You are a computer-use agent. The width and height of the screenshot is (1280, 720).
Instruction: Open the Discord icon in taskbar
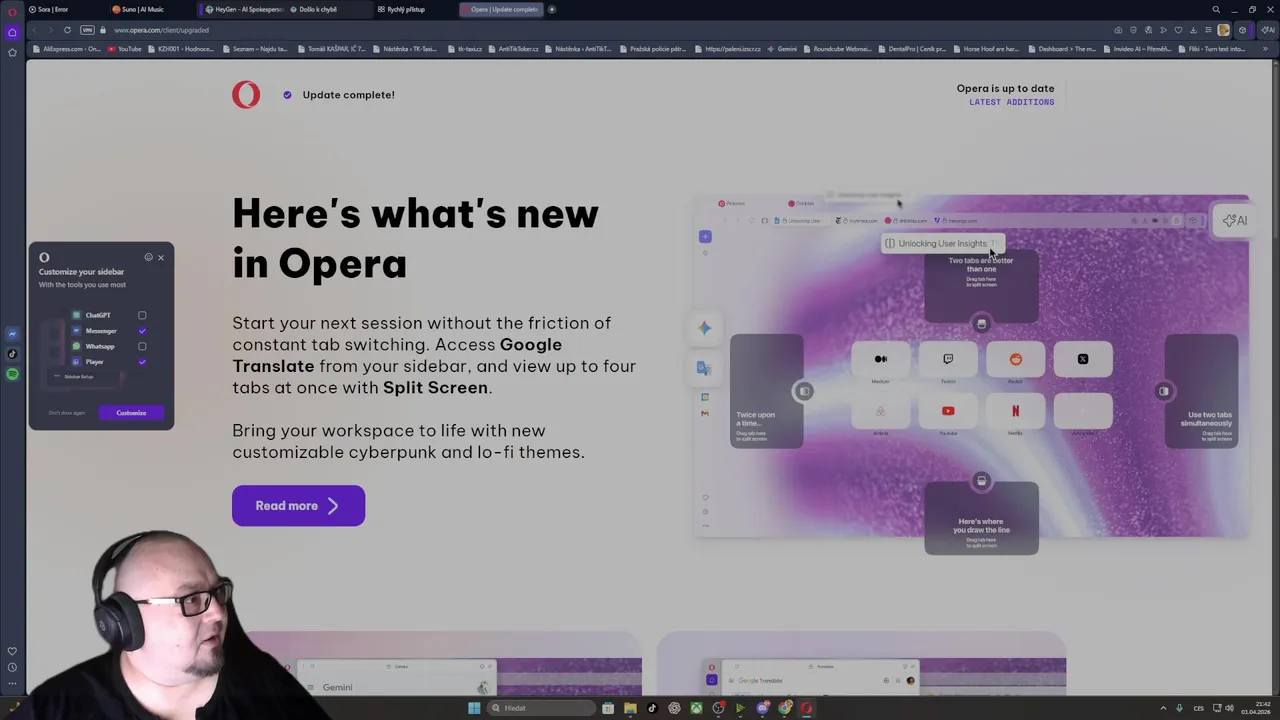[x=763, y=708]
